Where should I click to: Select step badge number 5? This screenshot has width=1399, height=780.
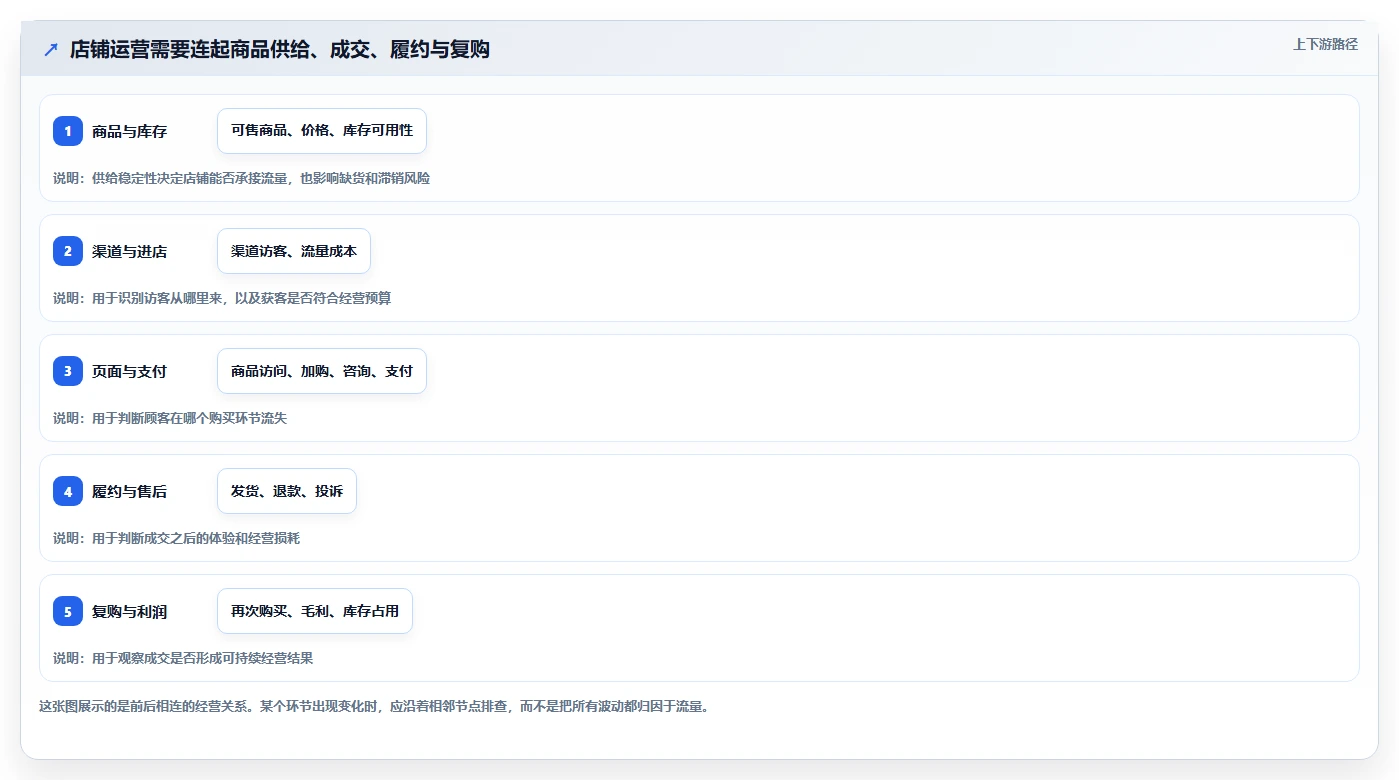[68, 611]
